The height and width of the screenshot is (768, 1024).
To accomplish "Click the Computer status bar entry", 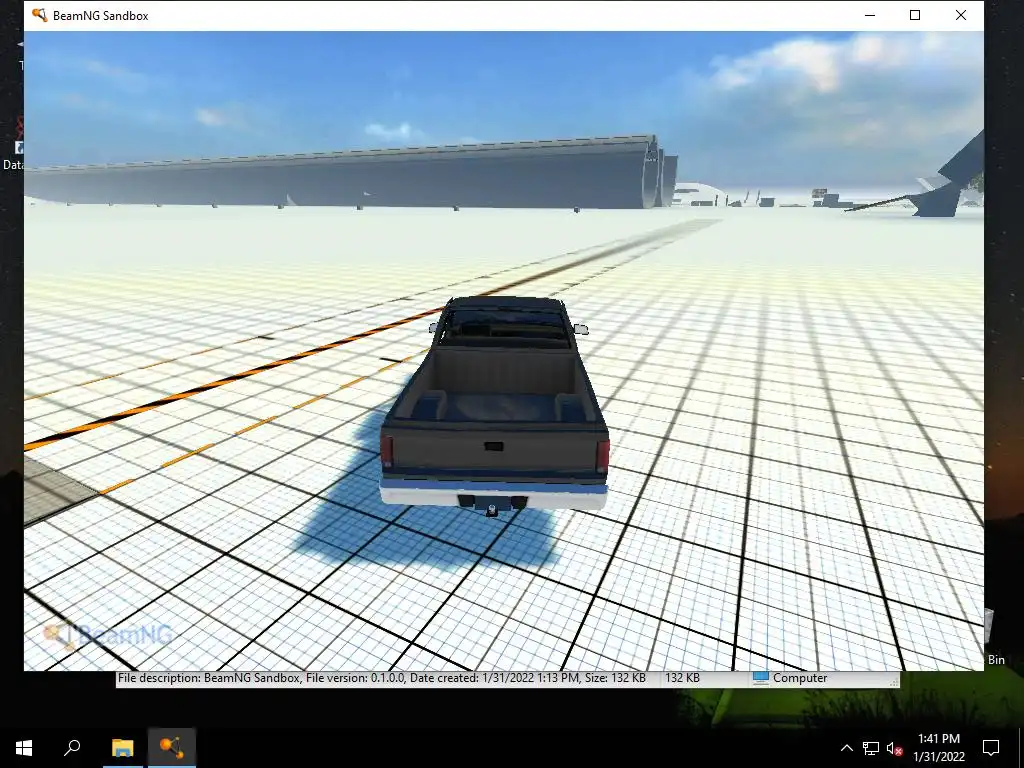I will coord(790,678).
